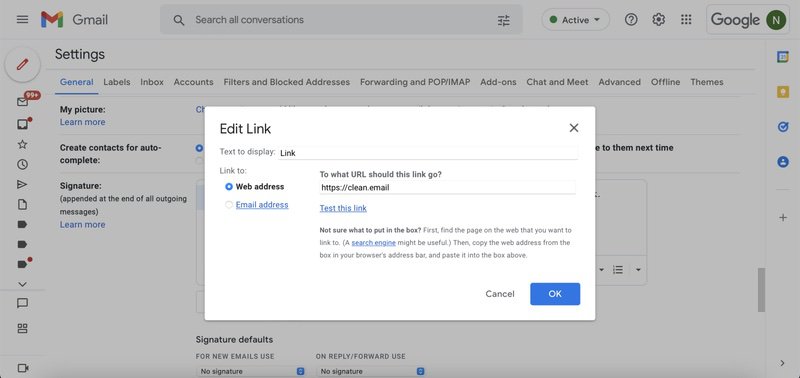Click OK in Edit Link dialog

555,294
